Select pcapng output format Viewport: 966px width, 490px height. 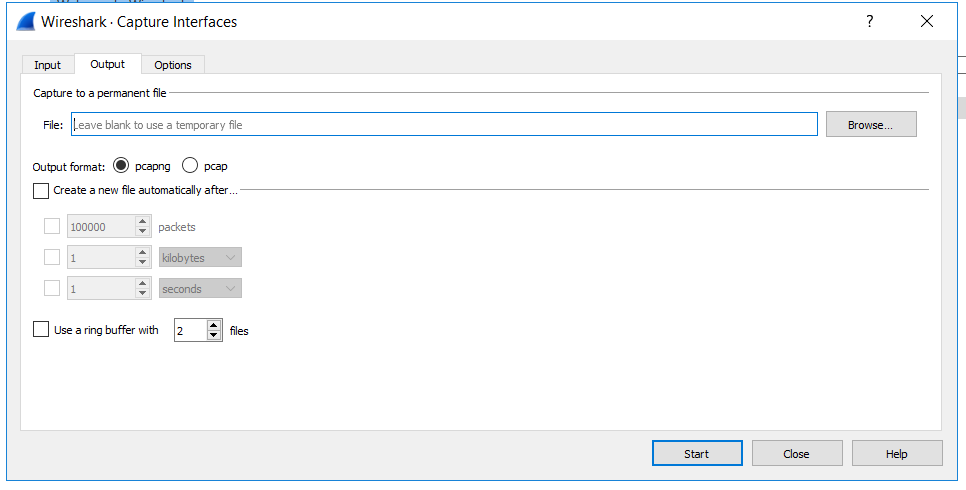click(121, 166)
